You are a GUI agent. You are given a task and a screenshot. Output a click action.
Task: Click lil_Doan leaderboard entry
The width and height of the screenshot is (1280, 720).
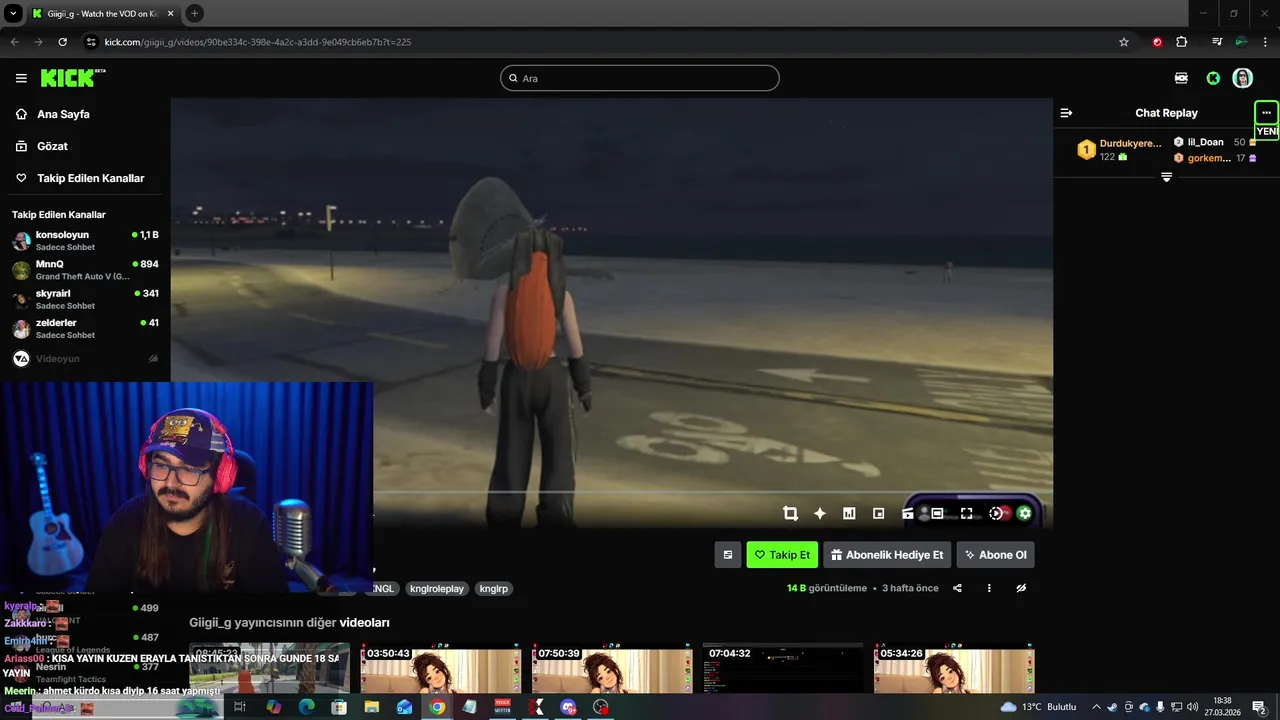(1215, 142)
